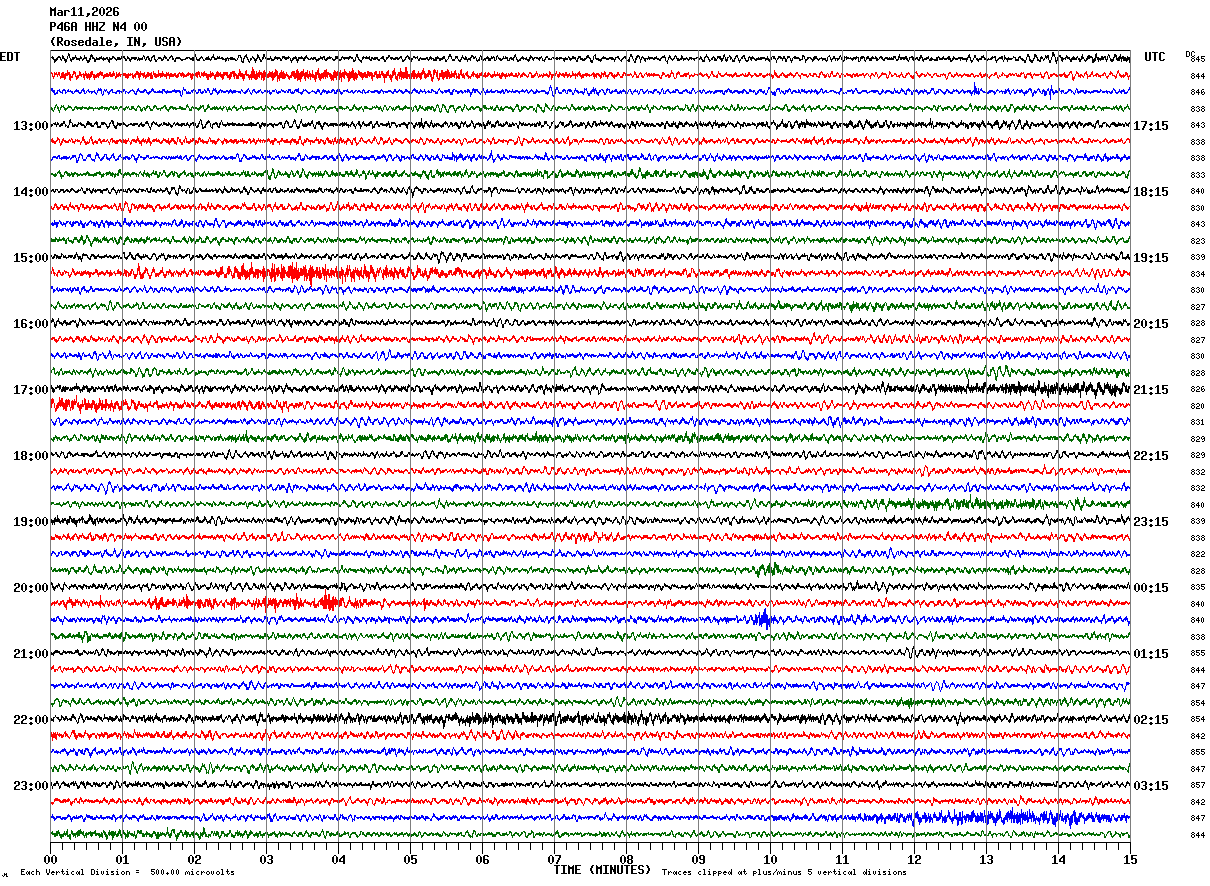Select the 13:00 EDT time label
The width and height of the screenshot is (1210, 886).
pyautogui.click(x=30, y=126)
